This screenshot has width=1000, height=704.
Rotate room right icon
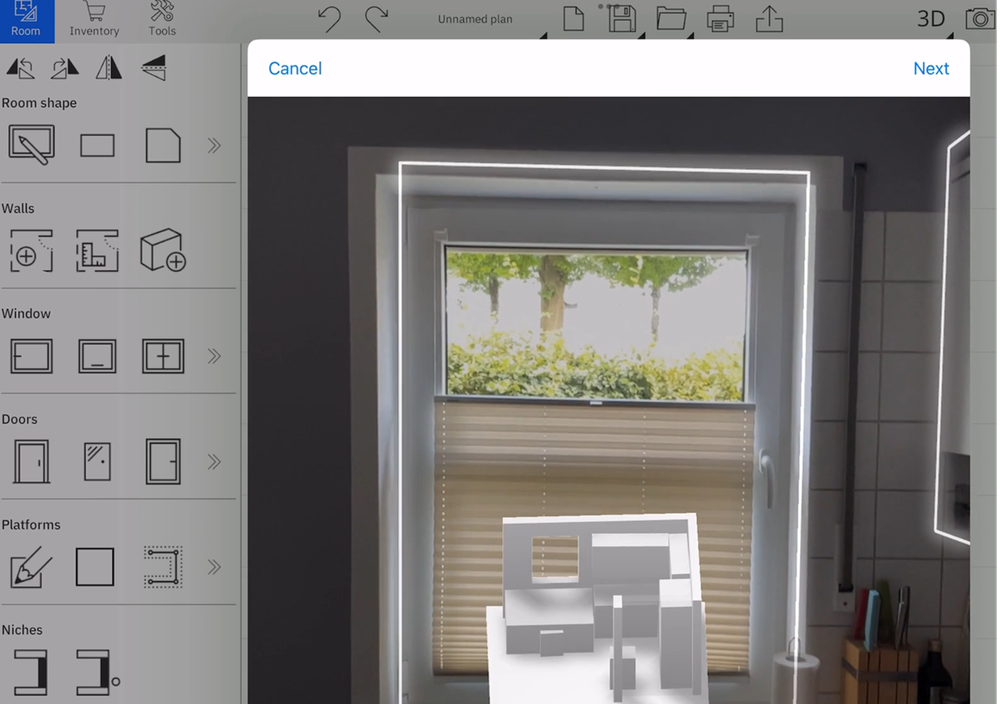(x=64, y=68)
